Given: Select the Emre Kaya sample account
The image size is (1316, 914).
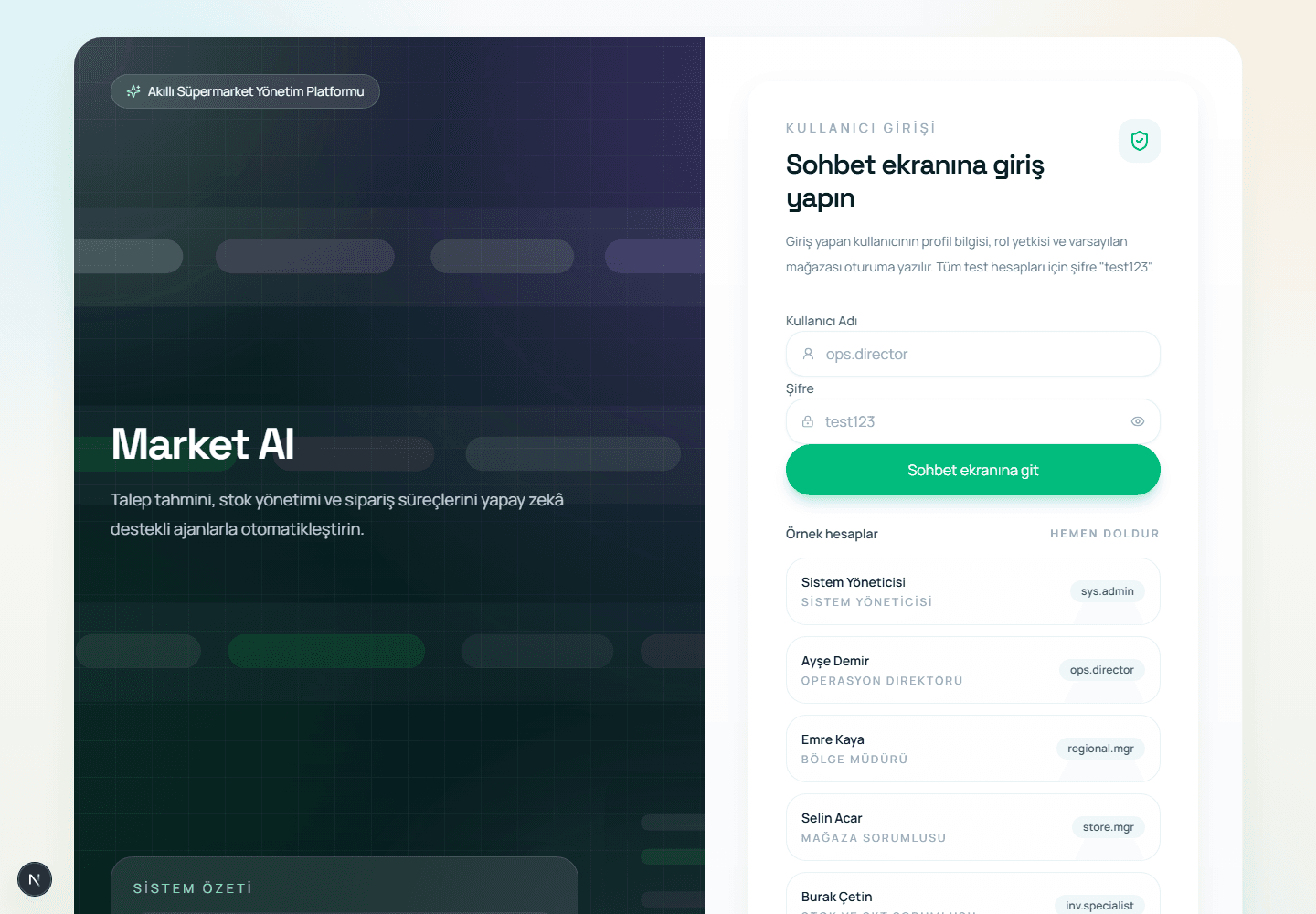Looking at the screenshot, I should pyautogui.click(x=973, y=749).
